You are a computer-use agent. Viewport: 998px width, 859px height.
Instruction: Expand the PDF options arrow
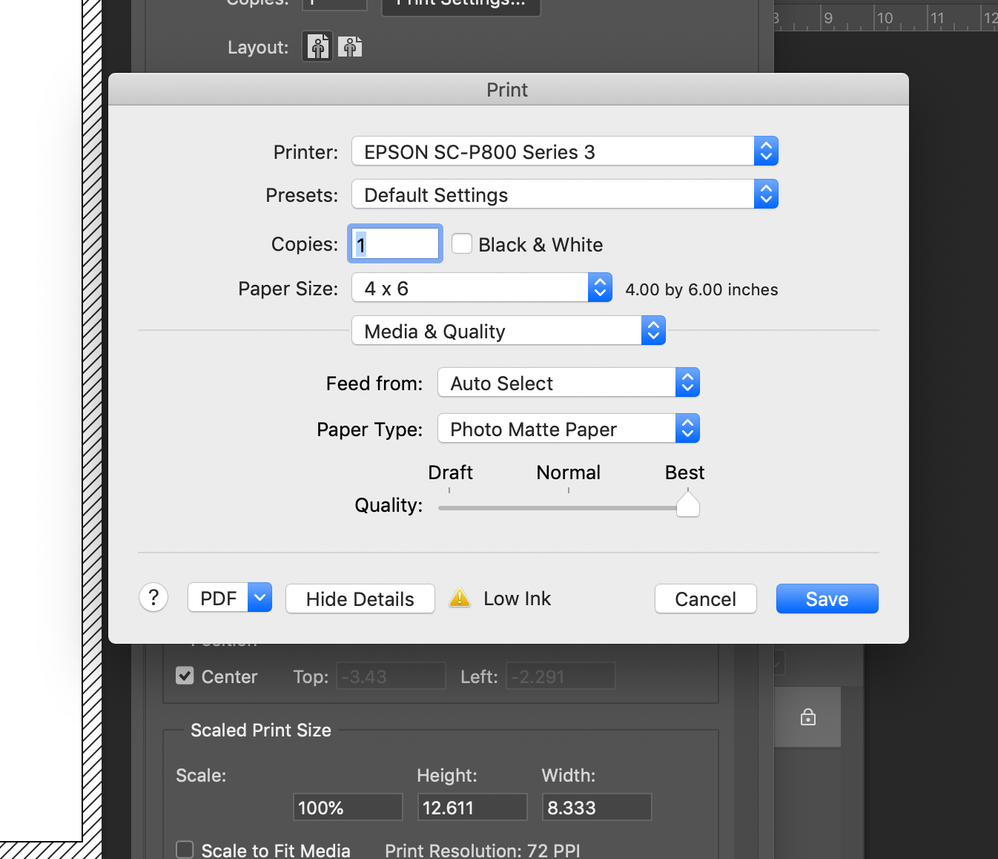pyautogui.click(x=260, y=597)
